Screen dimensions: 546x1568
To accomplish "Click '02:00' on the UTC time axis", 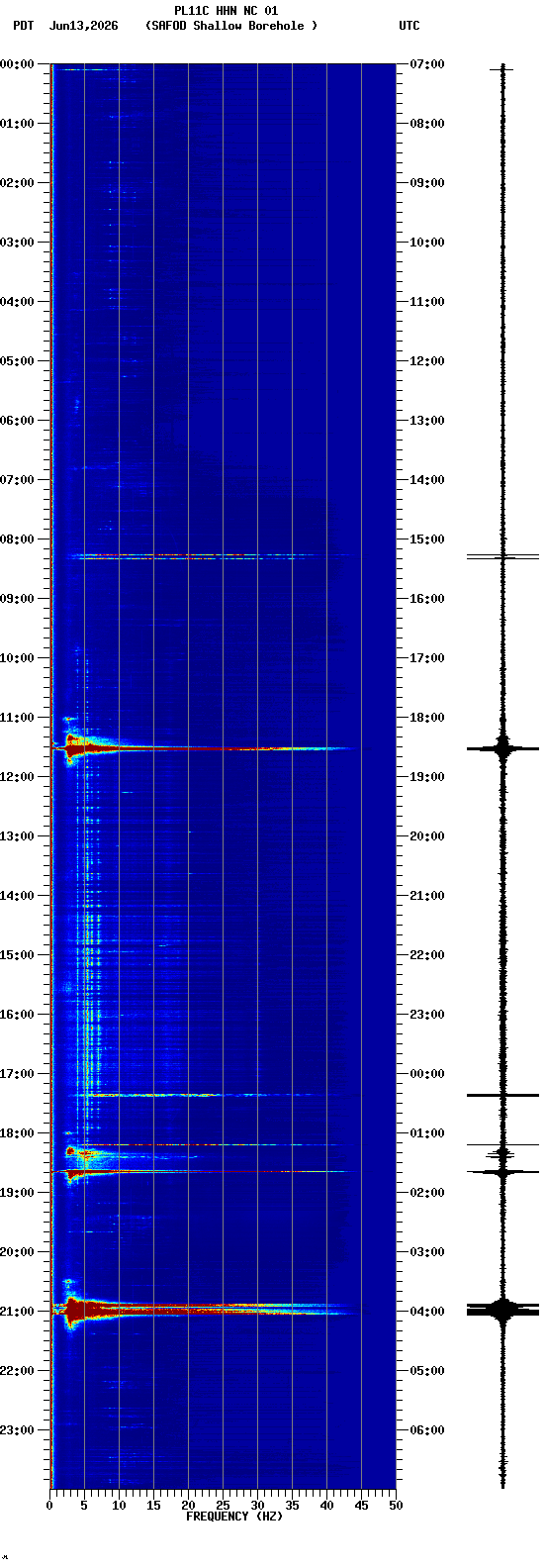I will point(427,1192).
